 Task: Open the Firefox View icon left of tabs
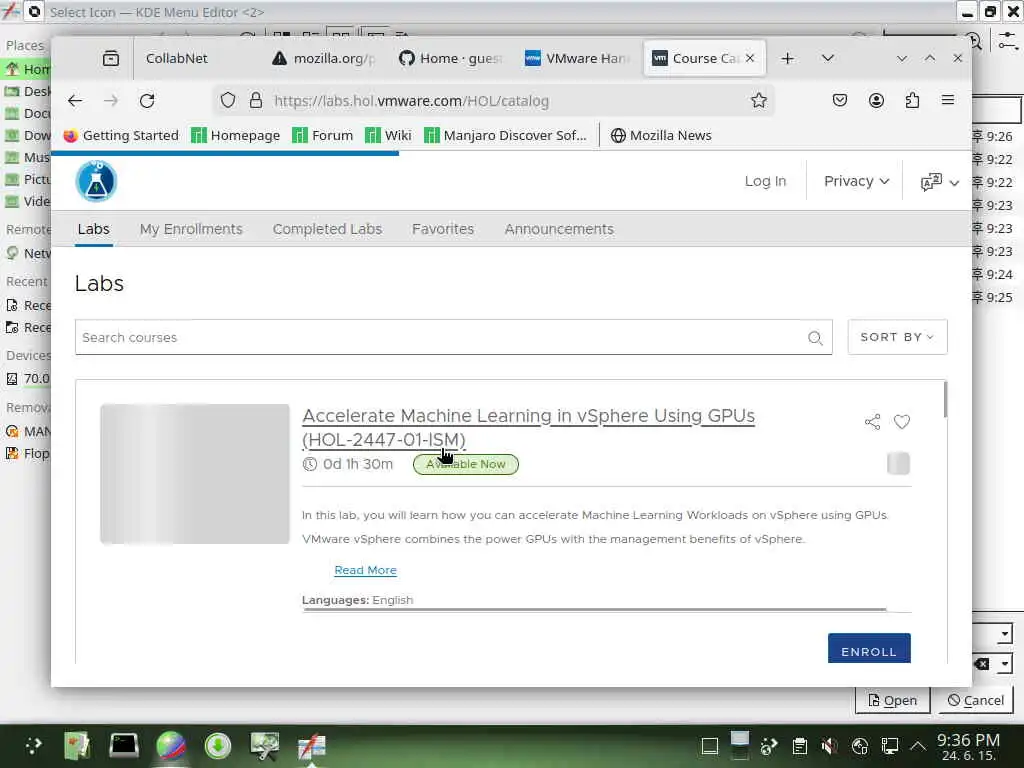[111, 59]
